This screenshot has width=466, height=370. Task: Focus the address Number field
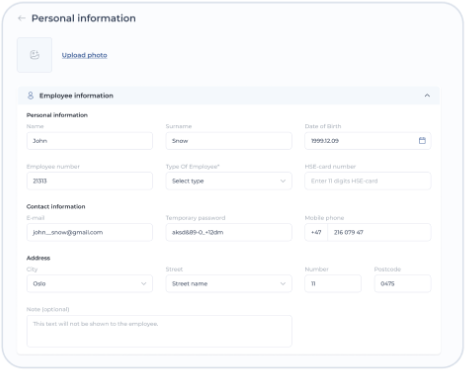pyautogui.click(x=333, y=284)
